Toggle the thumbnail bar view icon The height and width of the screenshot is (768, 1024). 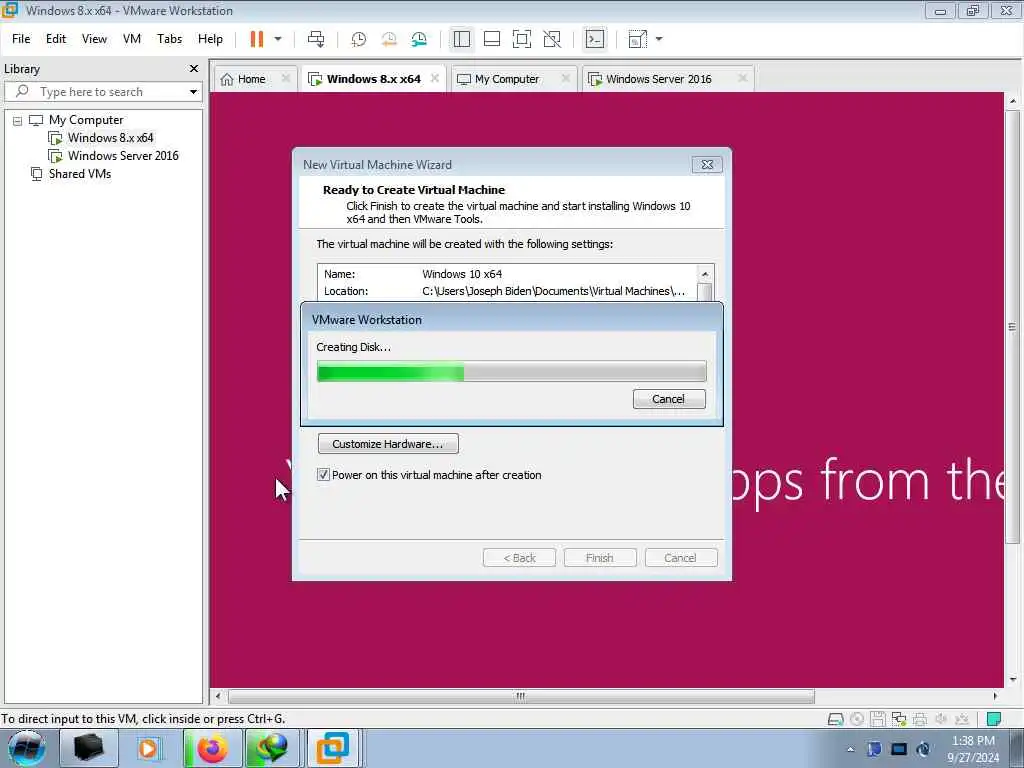point(492,39)
